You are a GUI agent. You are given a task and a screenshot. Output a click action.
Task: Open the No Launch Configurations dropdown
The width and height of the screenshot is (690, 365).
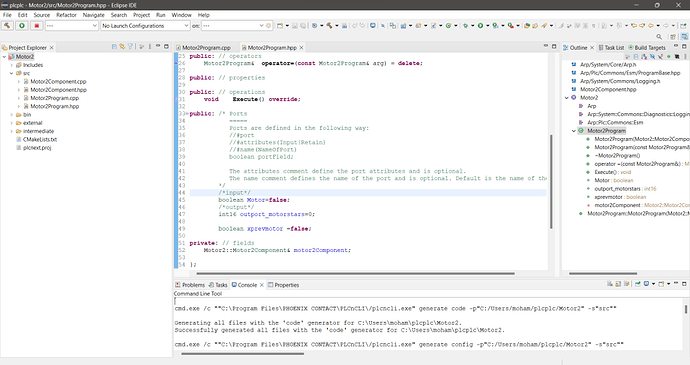(145, 26)
